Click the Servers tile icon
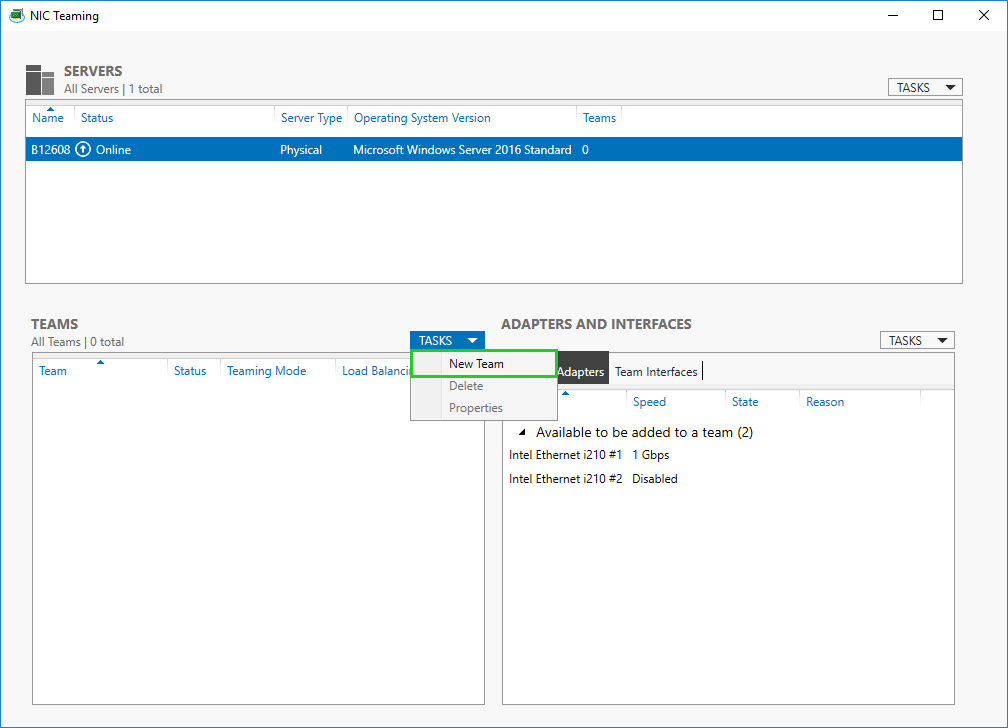 pos(40,80)
